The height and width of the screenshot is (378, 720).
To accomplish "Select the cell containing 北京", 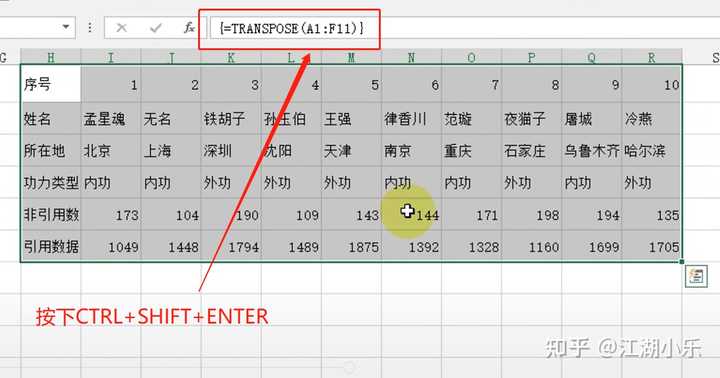I will point(111,150).
